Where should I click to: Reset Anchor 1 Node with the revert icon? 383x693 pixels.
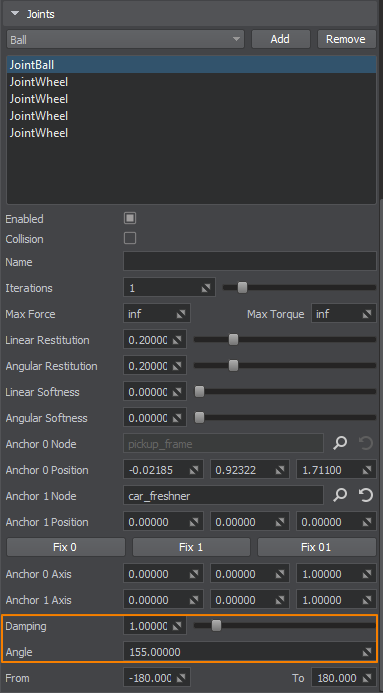coord(366,496)
